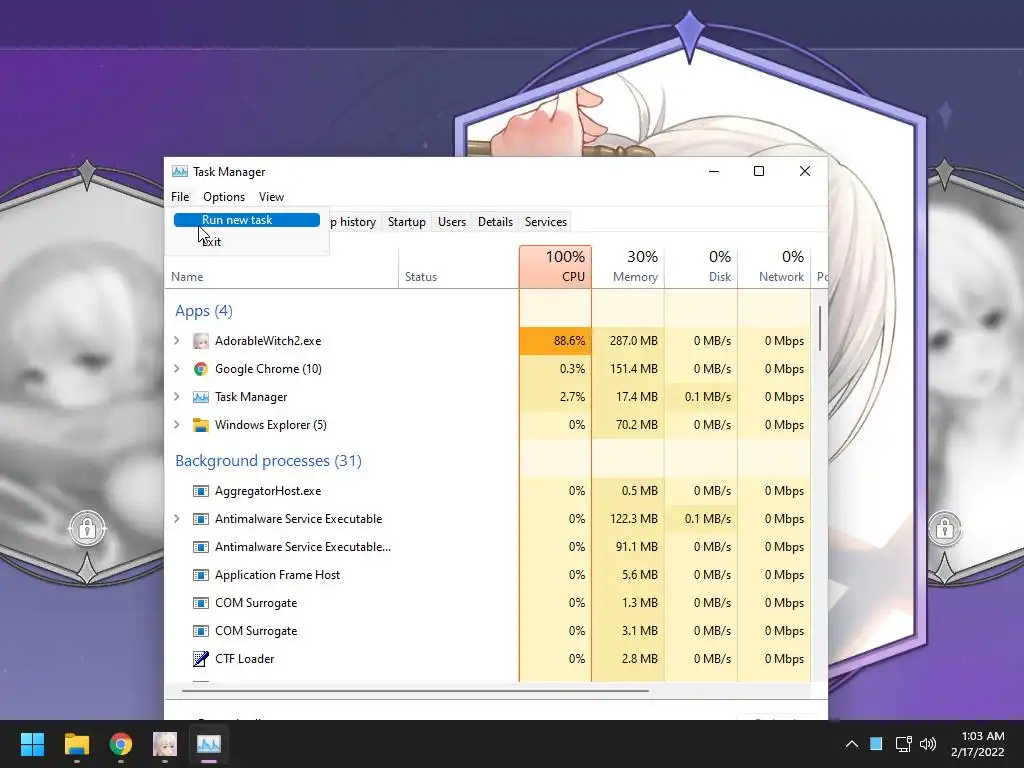Click the 287.0 MB memory cell
This screenshot has width=1024, height=768.
[628, 341]
